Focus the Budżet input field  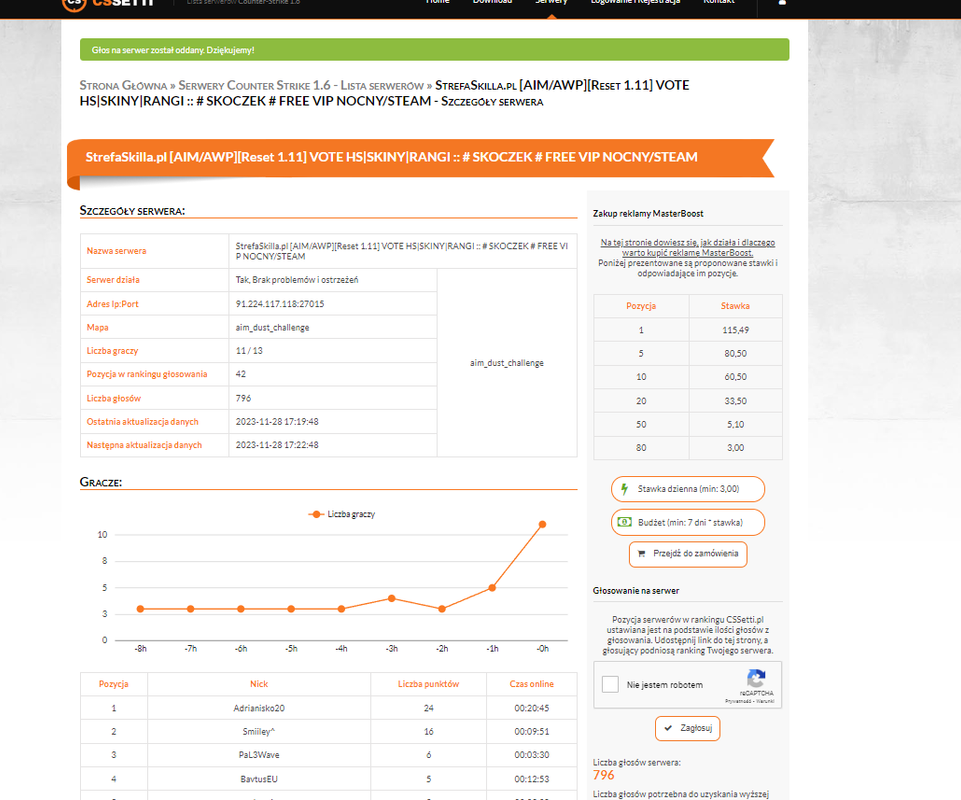click(x=688, y=522)
